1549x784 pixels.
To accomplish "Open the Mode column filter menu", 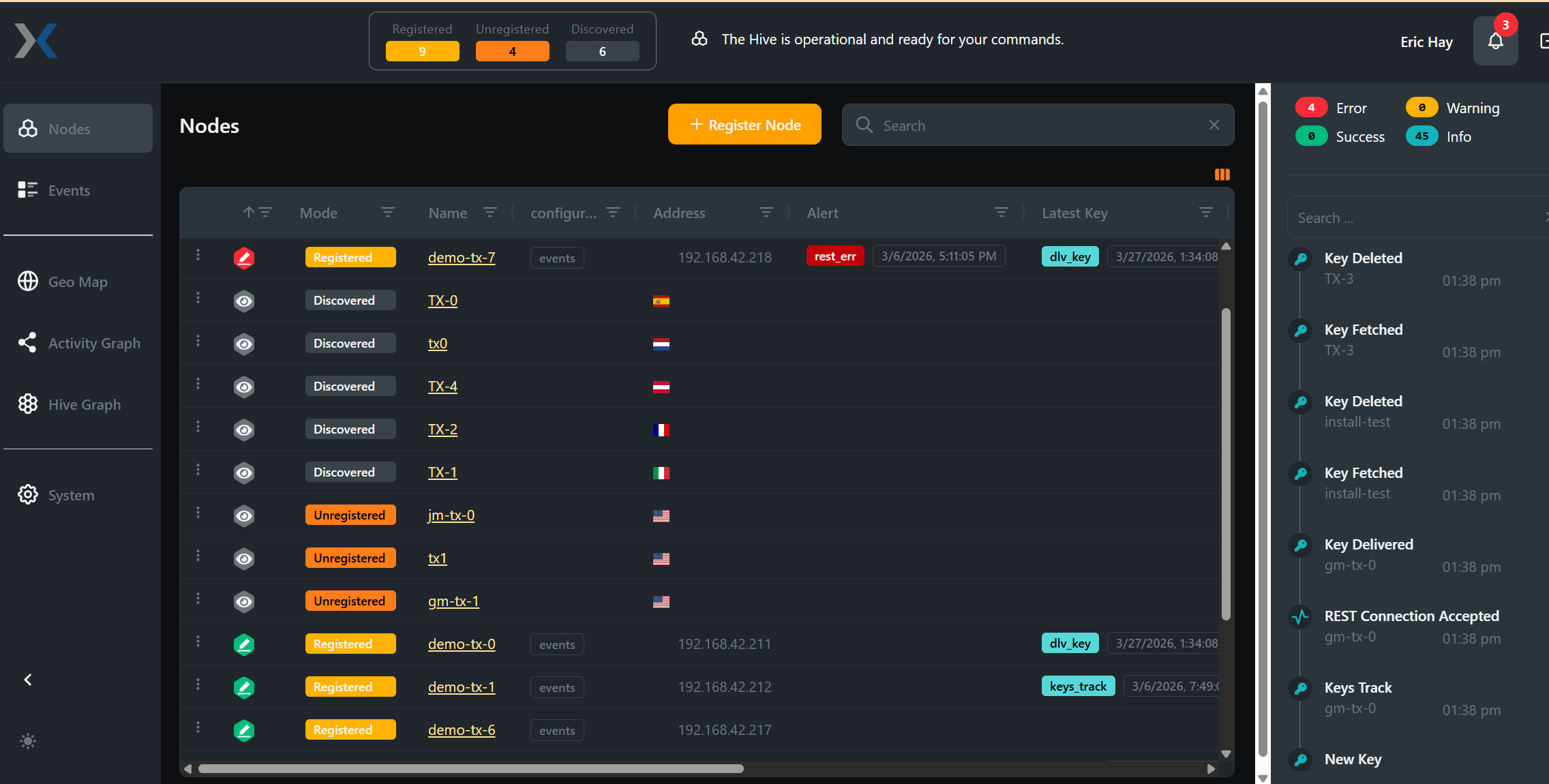I will (387, 213).
